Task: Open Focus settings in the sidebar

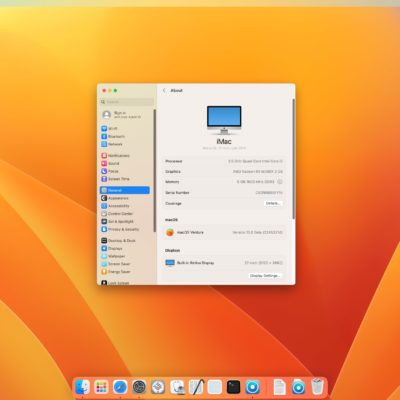Action: [125, 171]
